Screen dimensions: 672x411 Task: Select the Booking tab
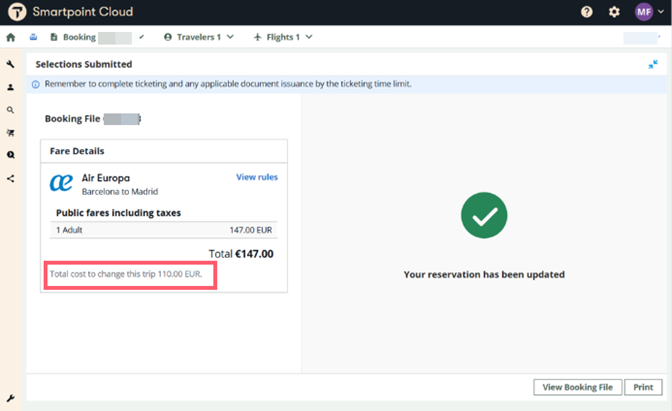[80, 38]
